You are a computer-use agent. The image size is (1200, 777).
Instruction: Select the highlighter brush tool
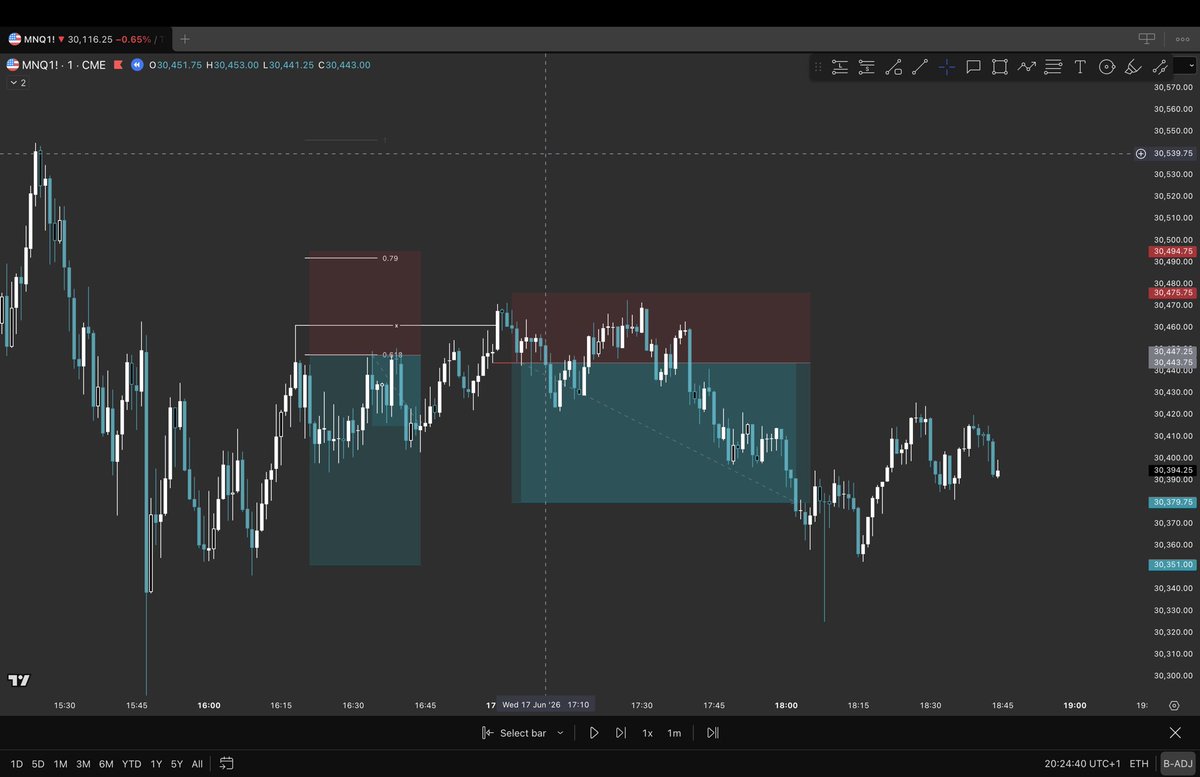1133,67
